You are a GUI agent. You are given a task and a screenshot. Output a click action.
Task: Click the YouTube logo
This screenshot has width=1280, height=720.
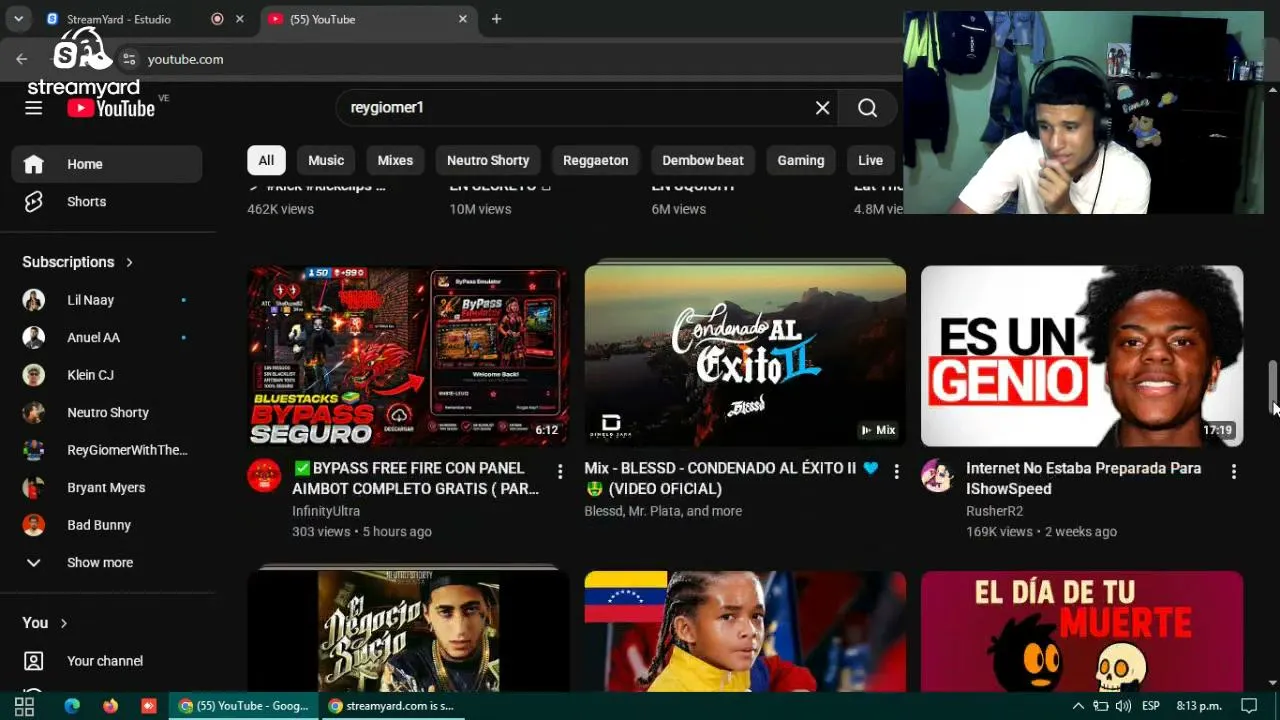coord(111,108)
